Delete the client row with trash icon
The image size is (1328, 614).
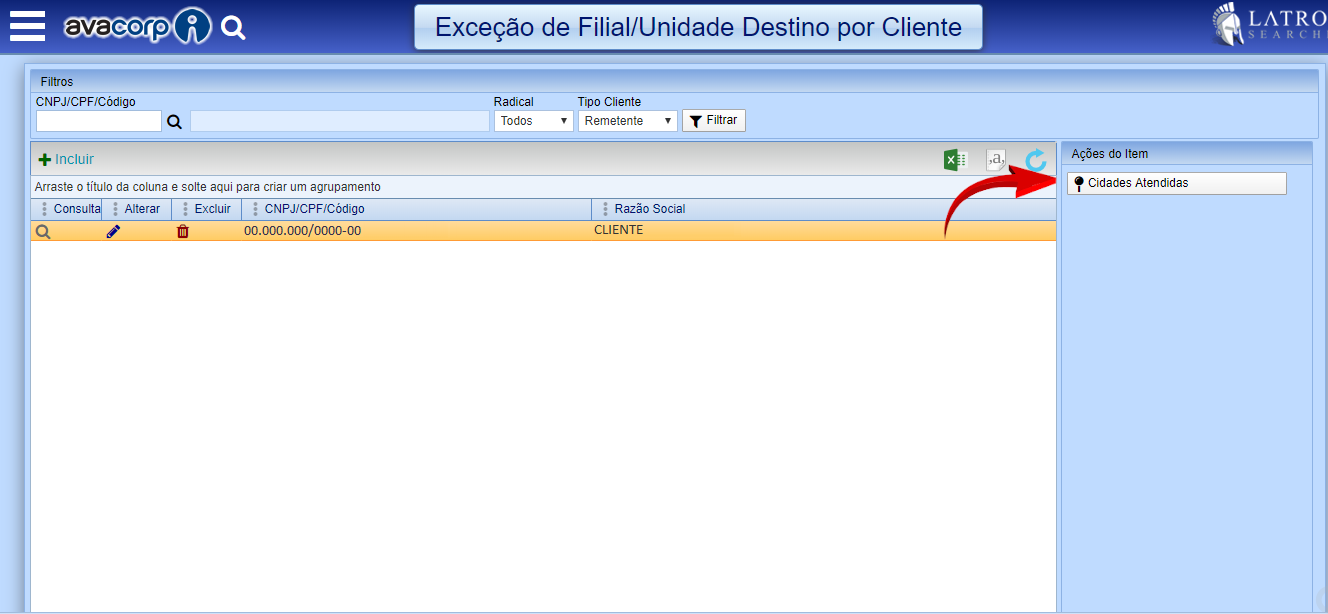tap(183, 231)
